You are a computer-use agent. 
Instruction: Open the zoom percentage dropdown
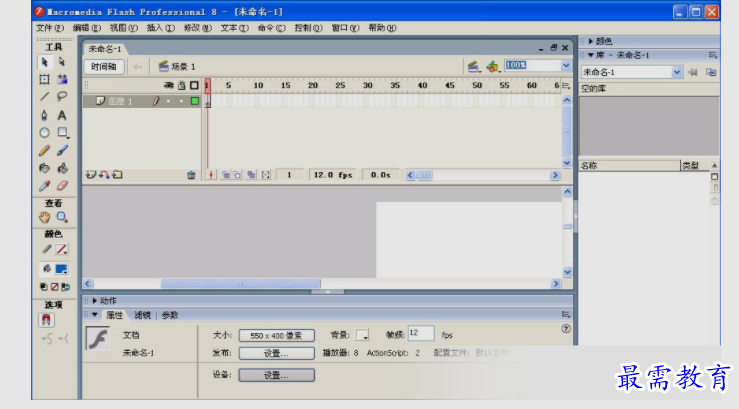coord(566,65)
